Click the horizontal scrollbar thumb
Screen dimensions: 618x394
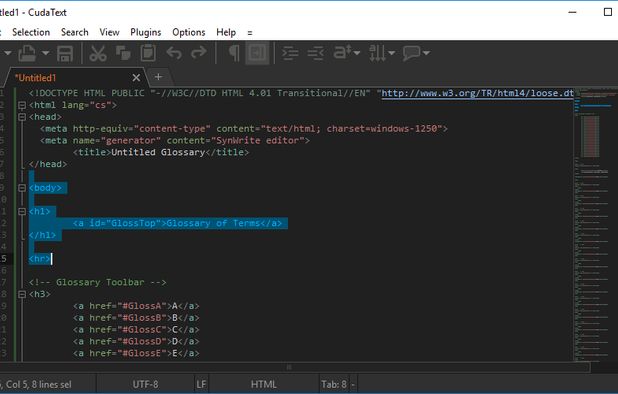click(x=289, y=367)
